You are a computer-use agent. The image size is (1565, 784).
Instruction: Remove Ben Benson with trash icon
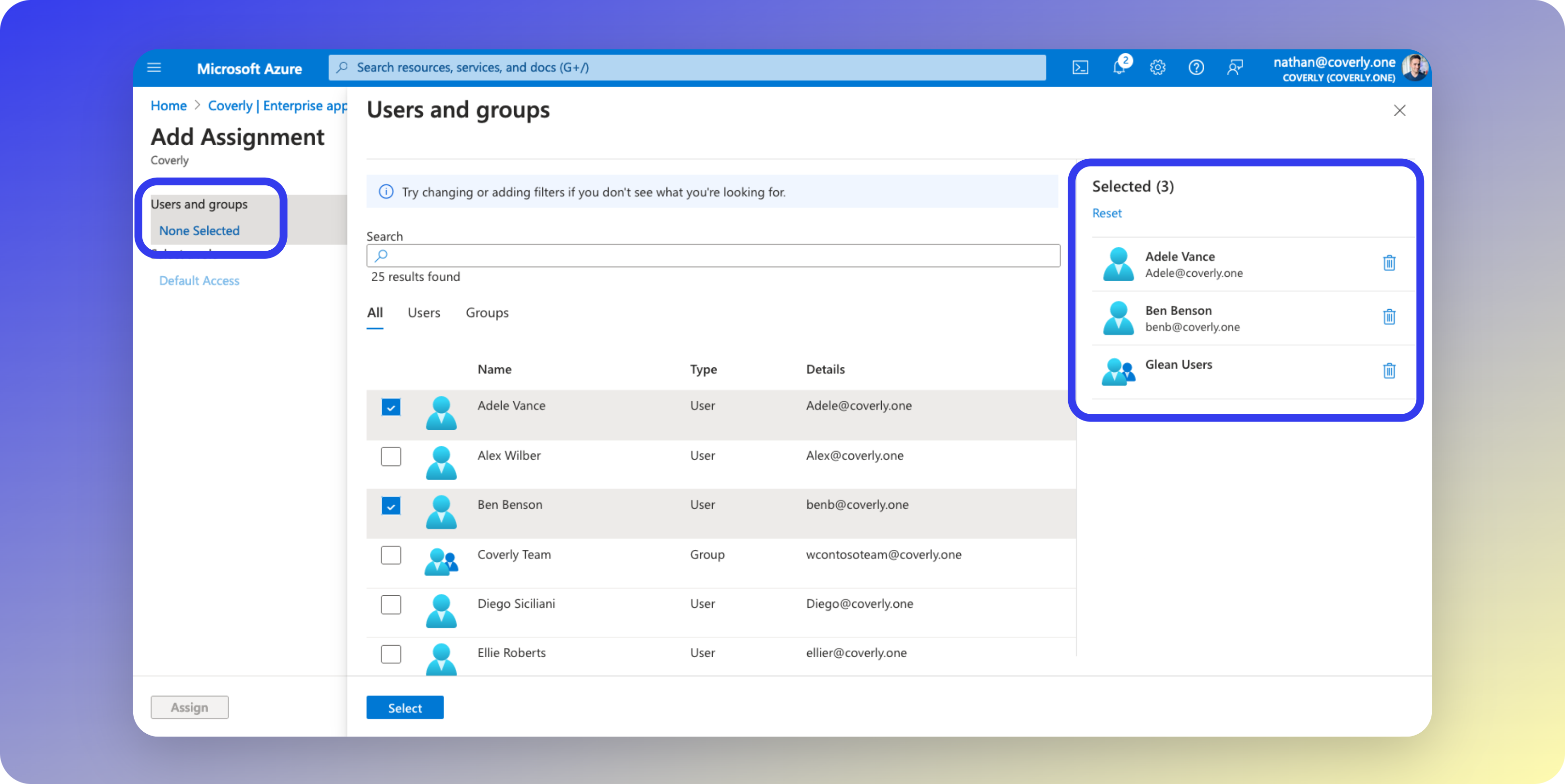pos(1389,317)
